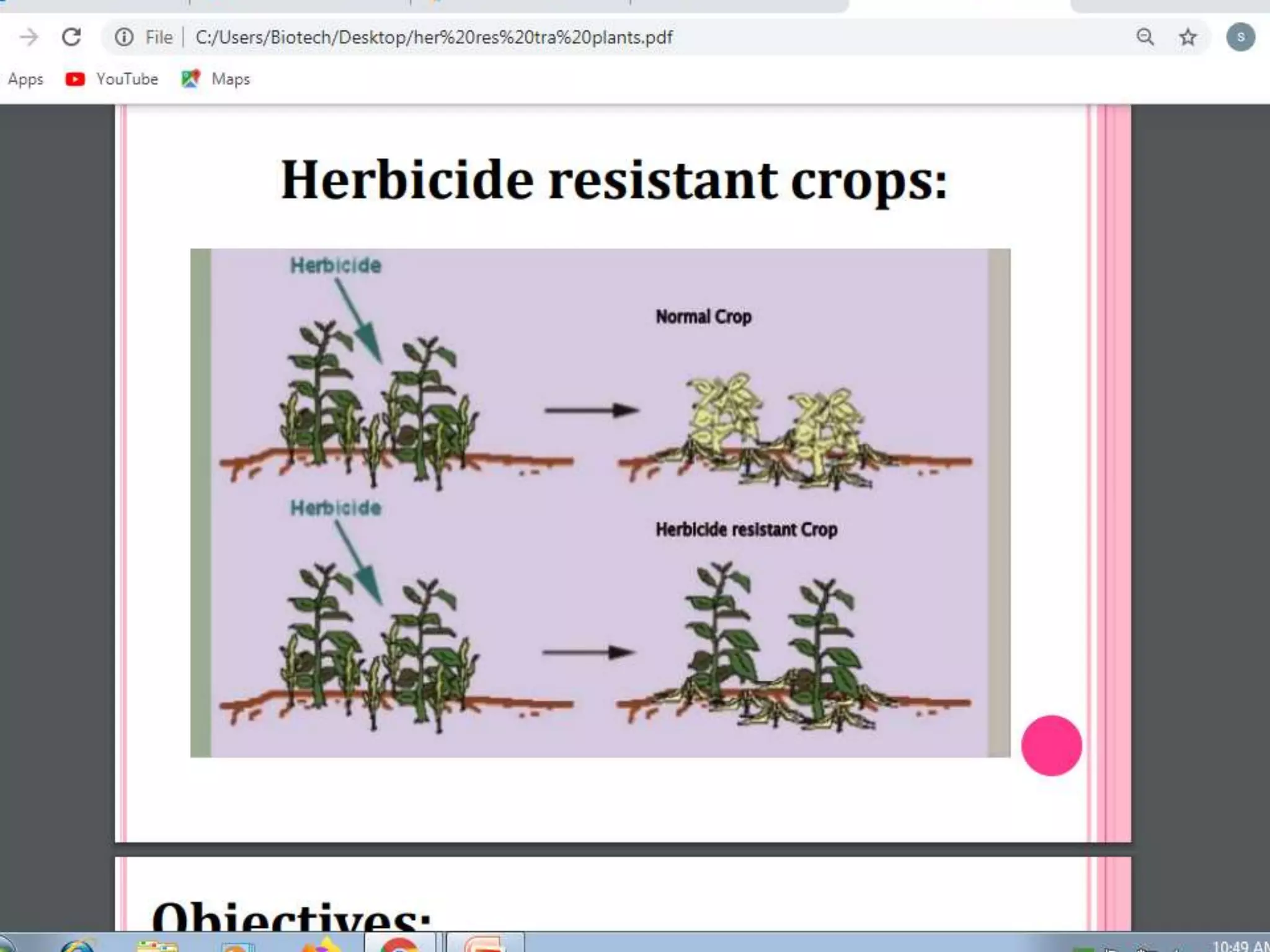Open Internet Explorer from the taskbar

[78, 945]
